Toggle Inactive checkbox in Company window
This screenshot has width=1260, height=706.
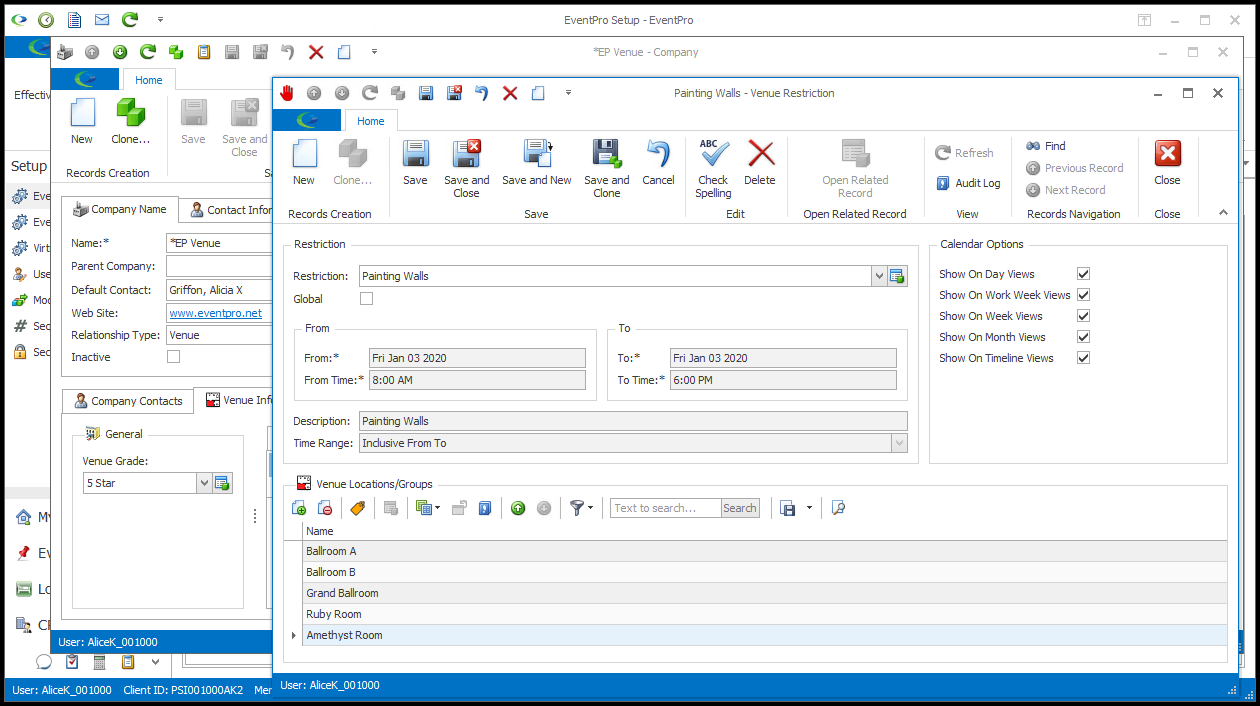coord(173,357)
